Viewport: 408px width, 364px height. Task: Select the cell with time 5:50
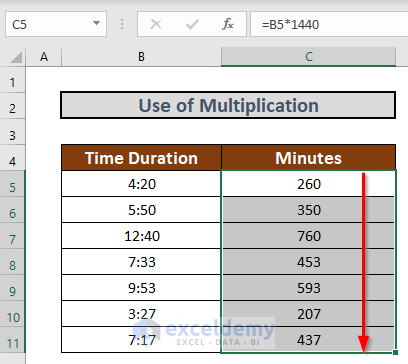click(x=141, y=210)
